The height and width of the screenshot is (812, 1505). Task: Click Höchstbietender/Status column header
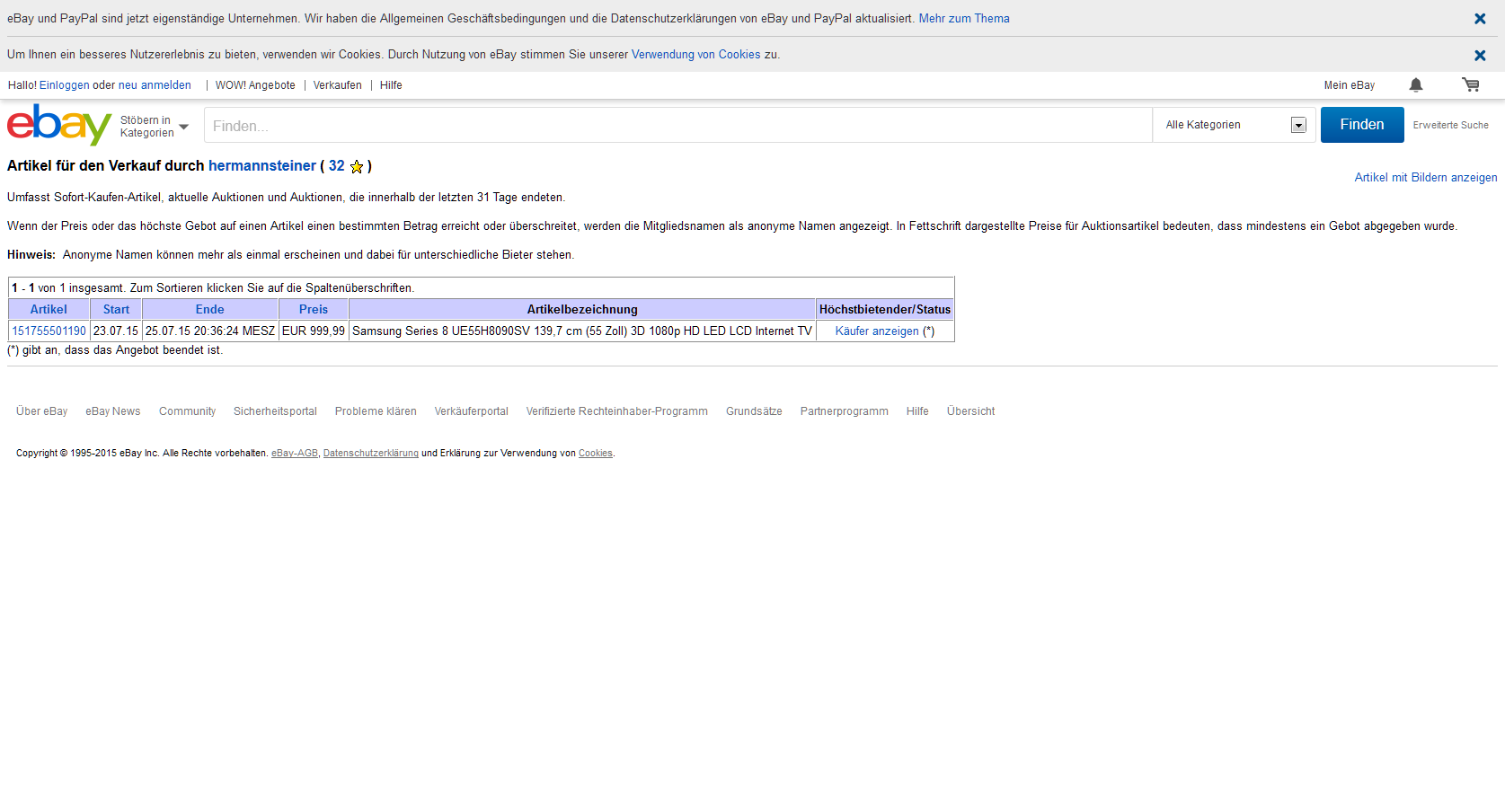pyautogui.click(x=885, y=309)
